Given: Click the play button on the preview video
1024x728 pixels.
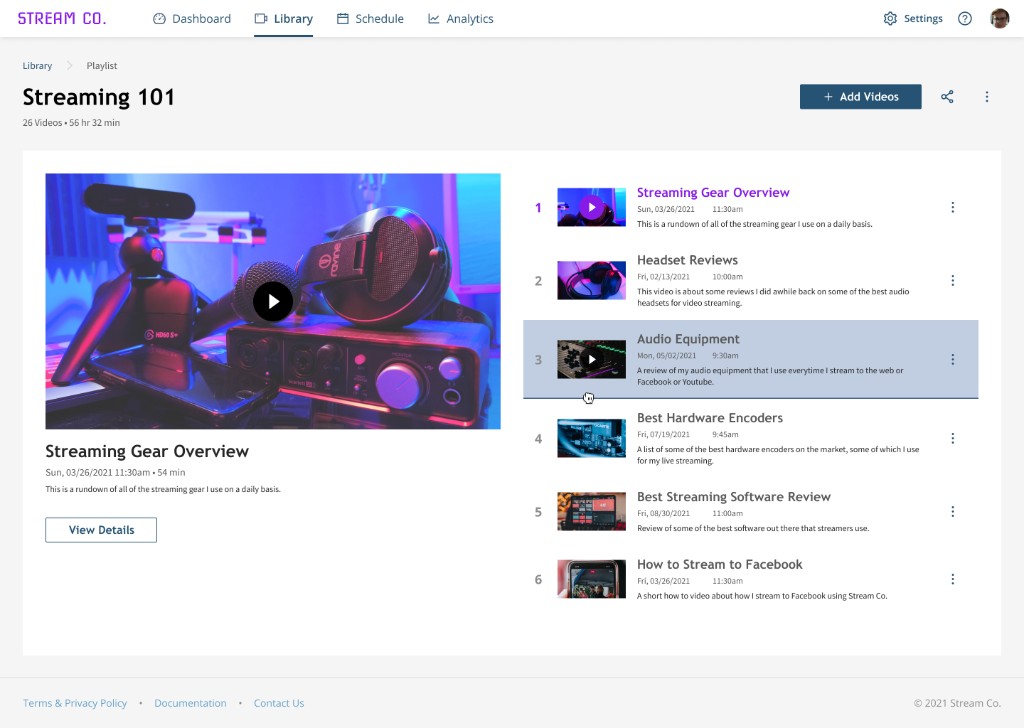Looking at the screenshot, I should pyautogui.click(x=273, y=302).
